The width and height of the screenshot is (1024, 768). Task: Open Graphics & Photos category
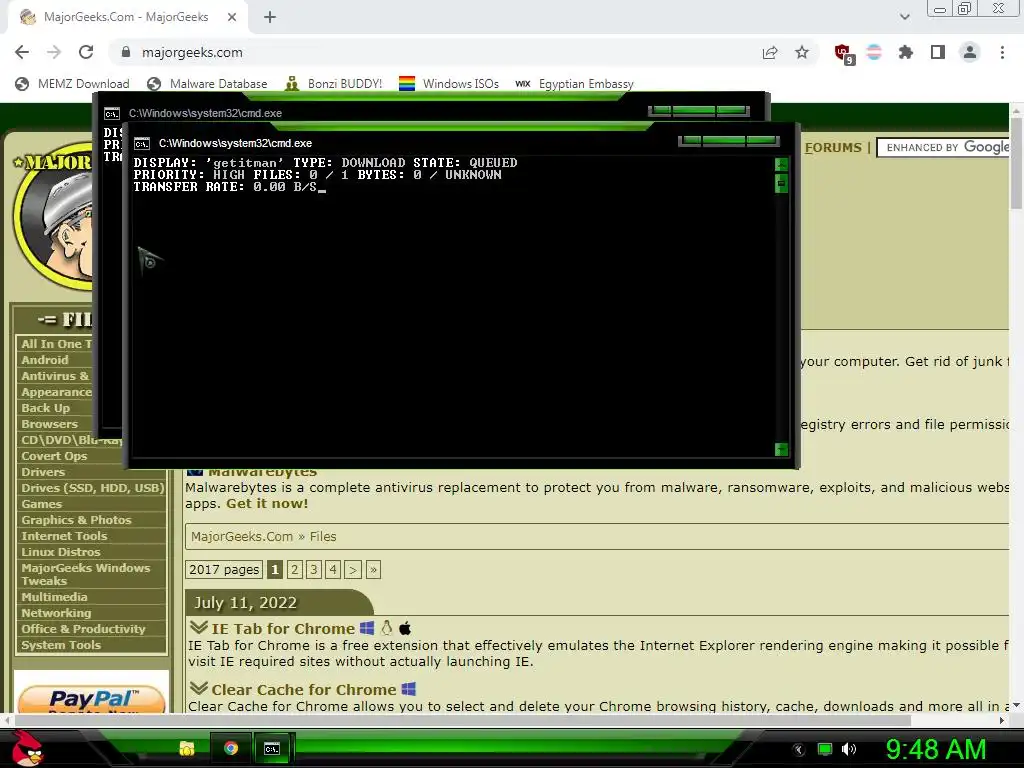pyautogui.click(x=76, y=520)
